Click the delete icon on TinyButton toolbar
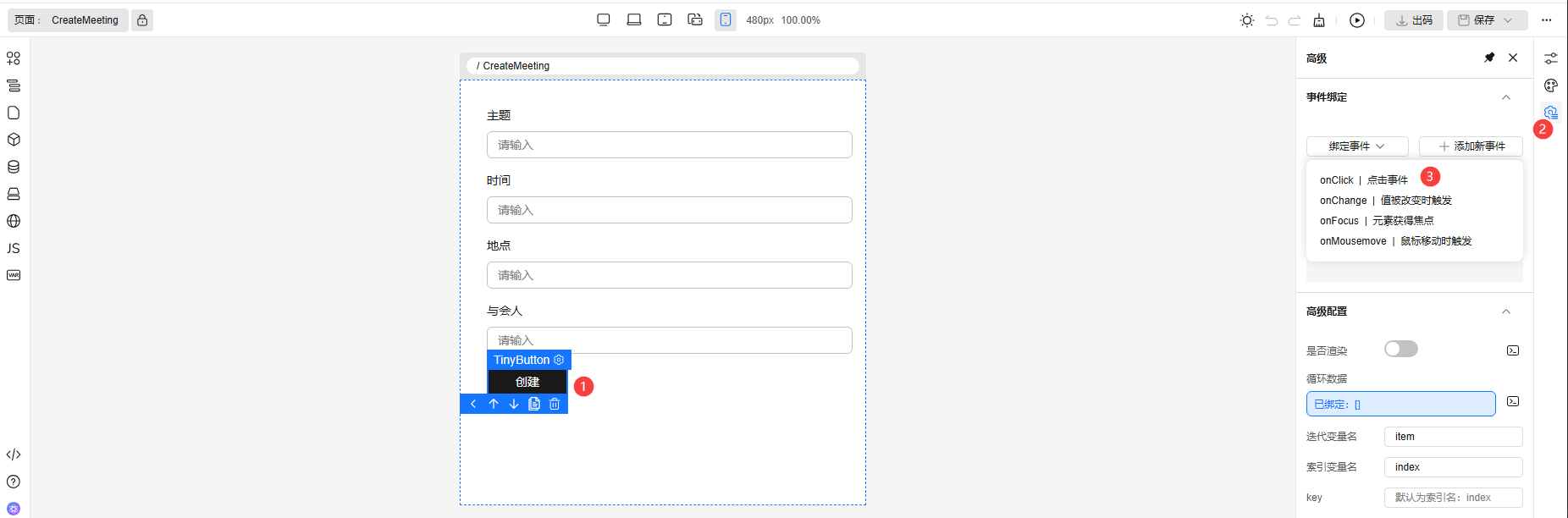Screen dimensions: 1568x518 (x=555, y=404)
